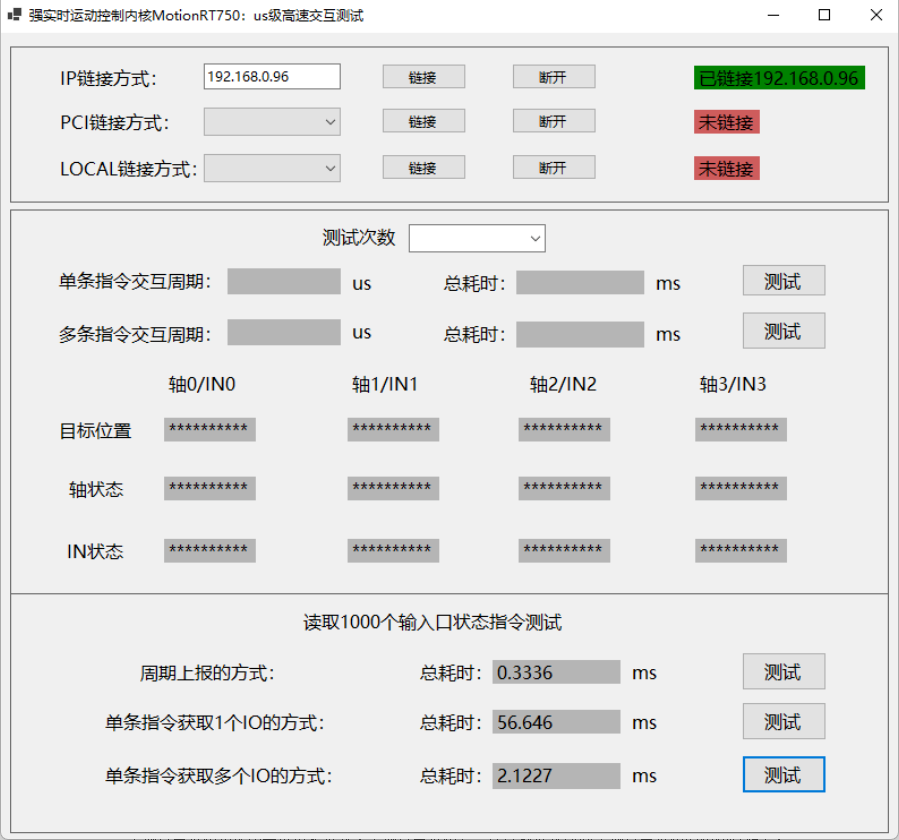
Task: Click the 2.1227 total time value
Action: (x=556, y=776)
